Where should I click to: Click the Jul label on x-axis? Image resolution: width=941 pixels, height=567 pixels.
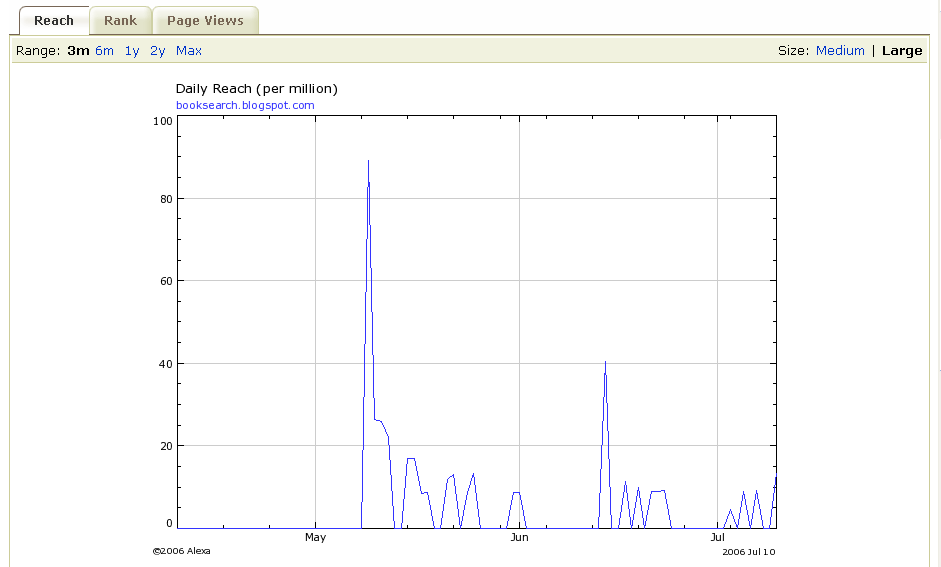pos(717,538)
